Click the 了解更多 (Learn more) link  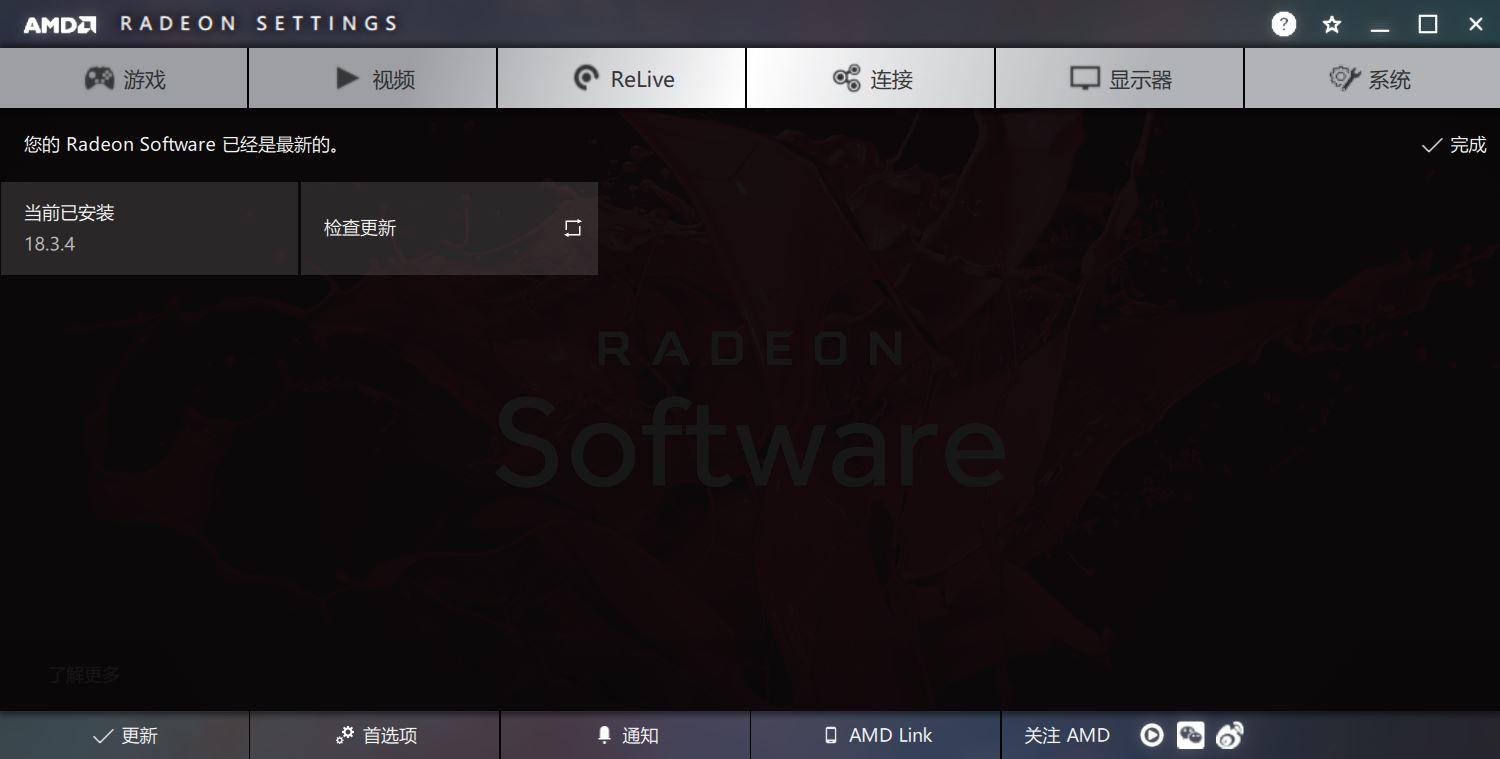[84, 675]
